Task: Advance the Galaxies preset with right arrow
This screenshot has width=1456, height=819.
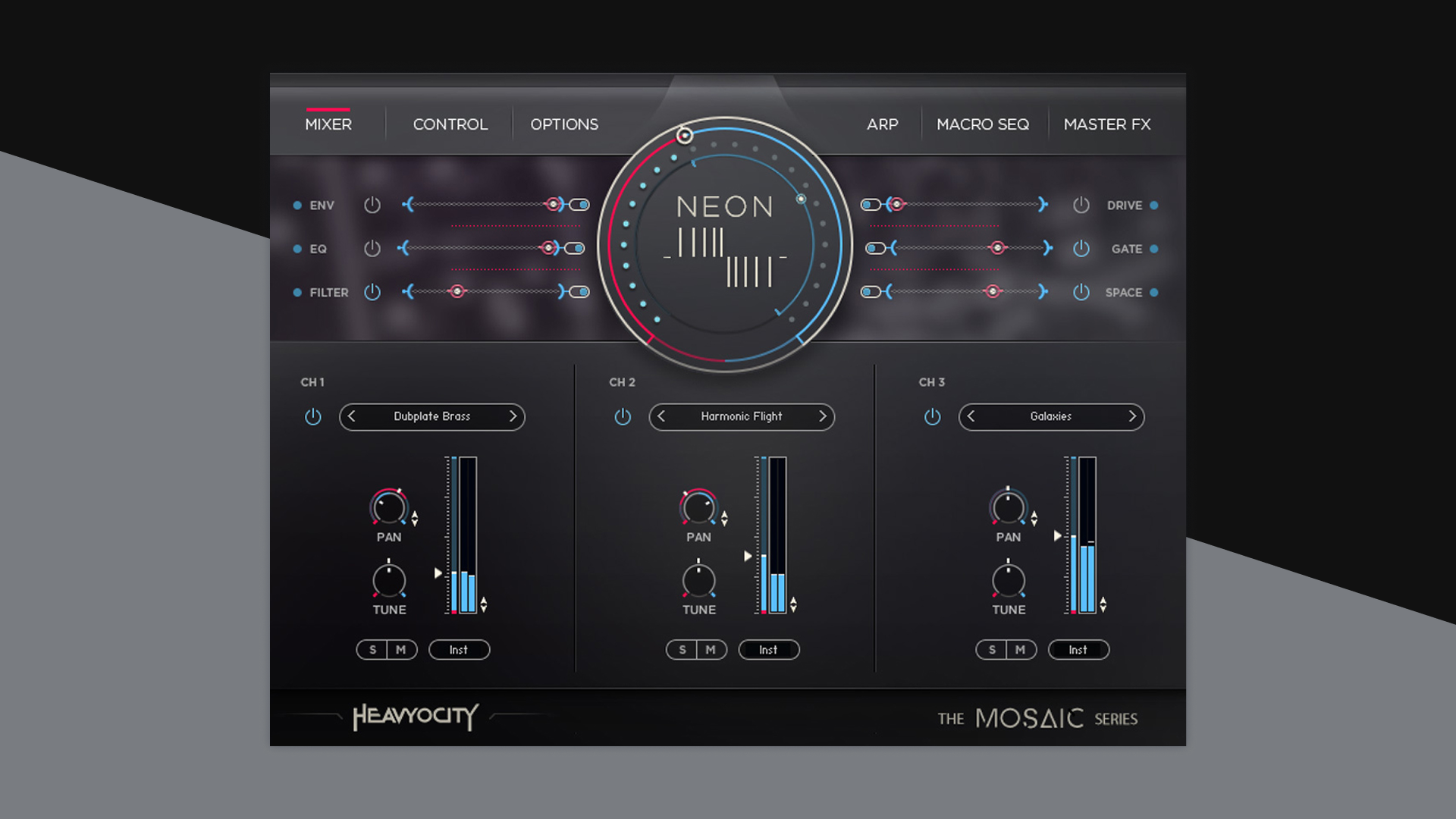Action: tap(1131, 416)
